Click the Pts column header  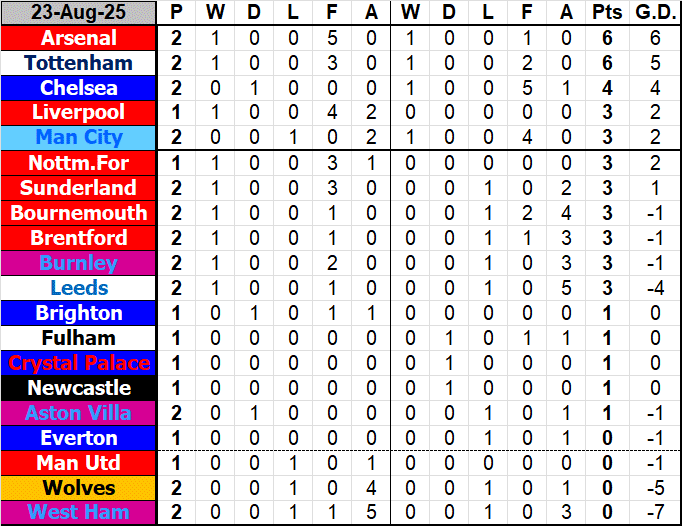(606, 13)
